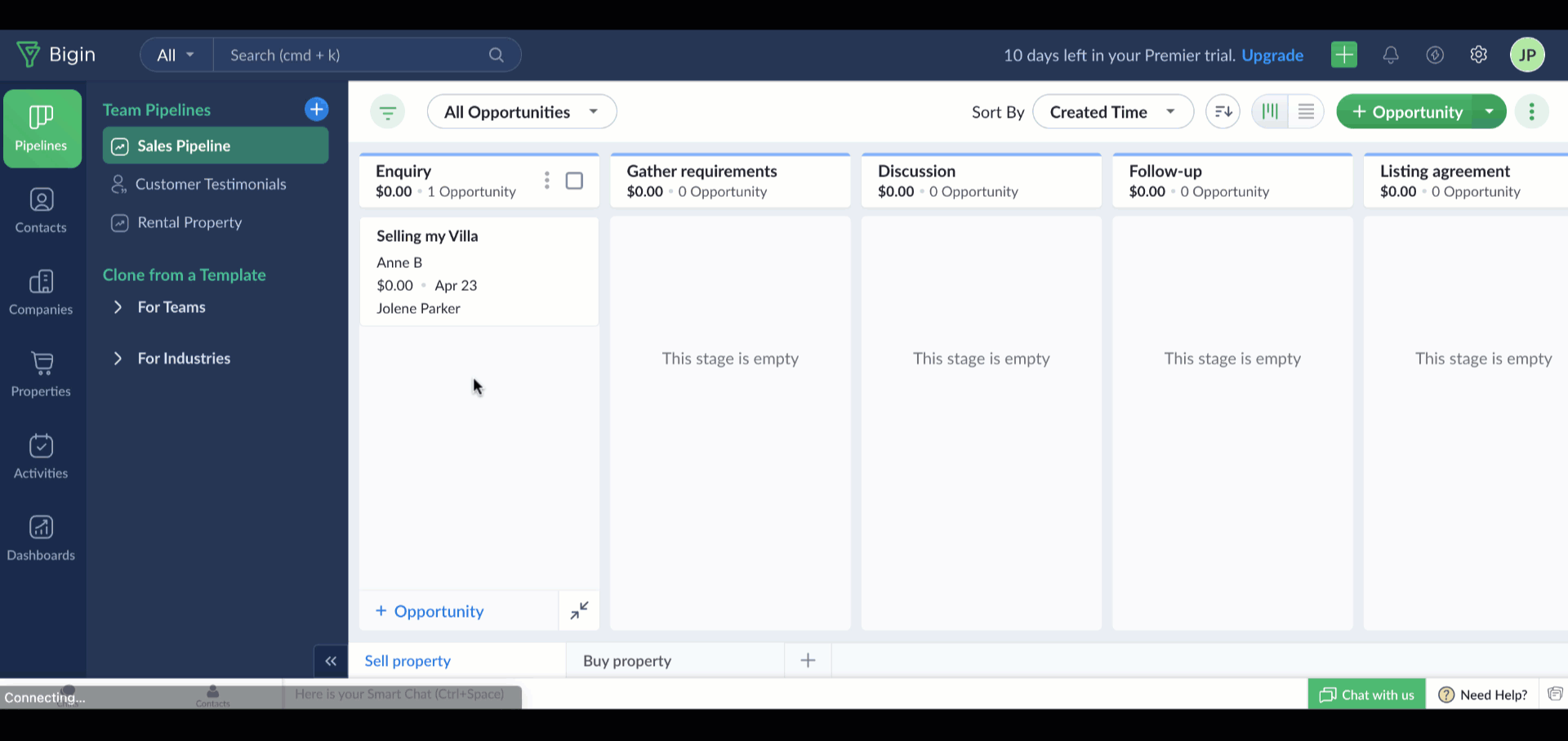This screenshot has height=741, width=1568.
Task: Open the Opportunity button dropdown arrow
Action: (1490, 112)
